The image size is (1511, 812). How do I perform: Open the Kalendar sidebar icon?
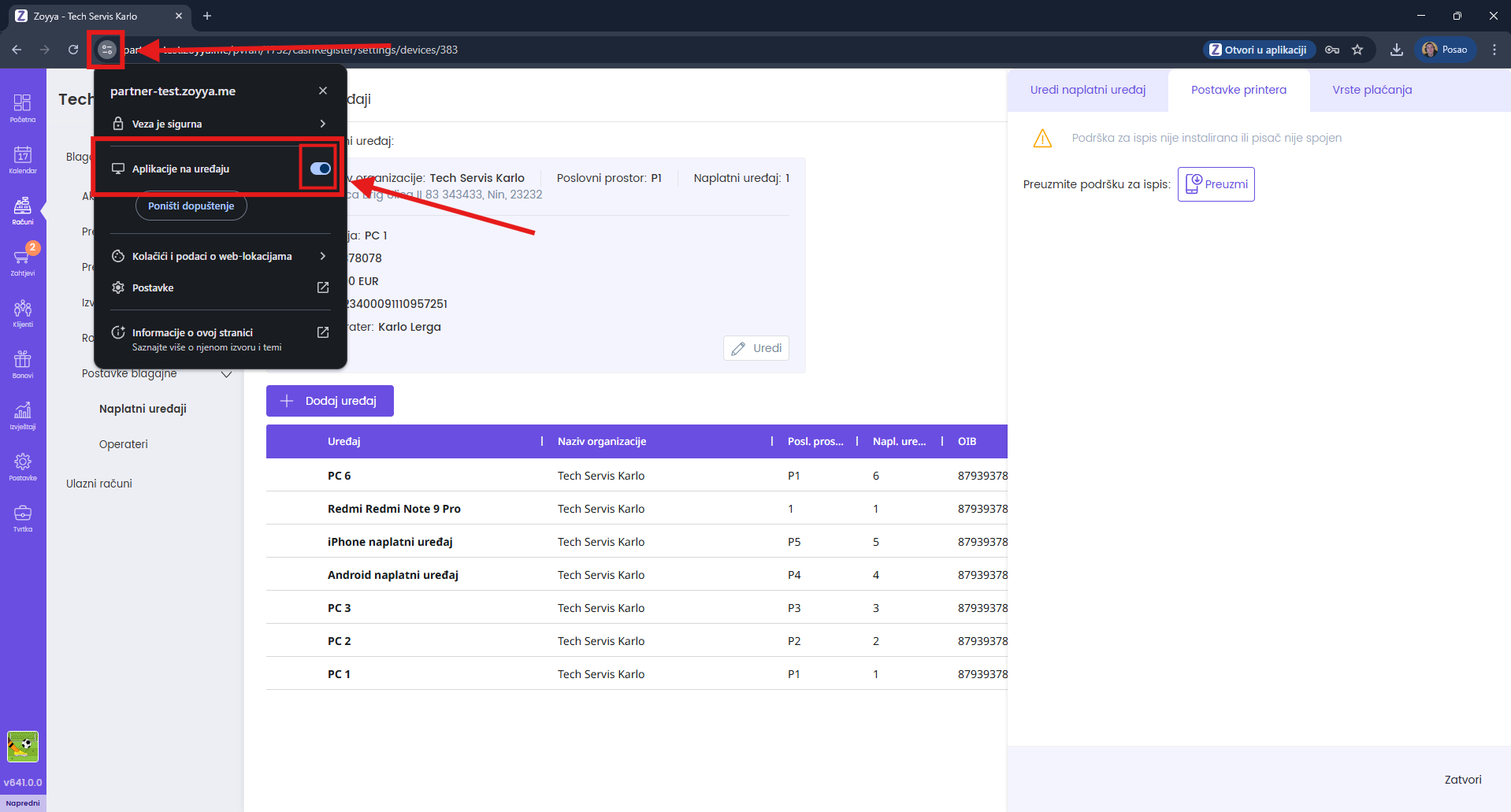[23, 159]
